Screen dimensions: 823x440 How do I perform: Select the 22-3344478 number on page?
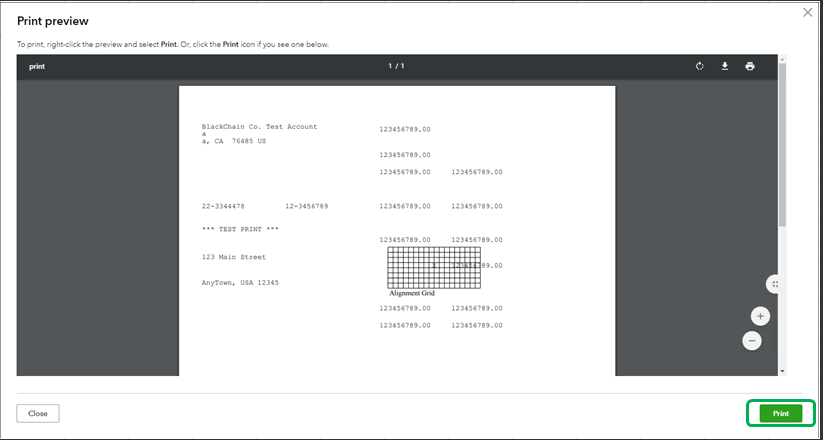click(223, 206)
